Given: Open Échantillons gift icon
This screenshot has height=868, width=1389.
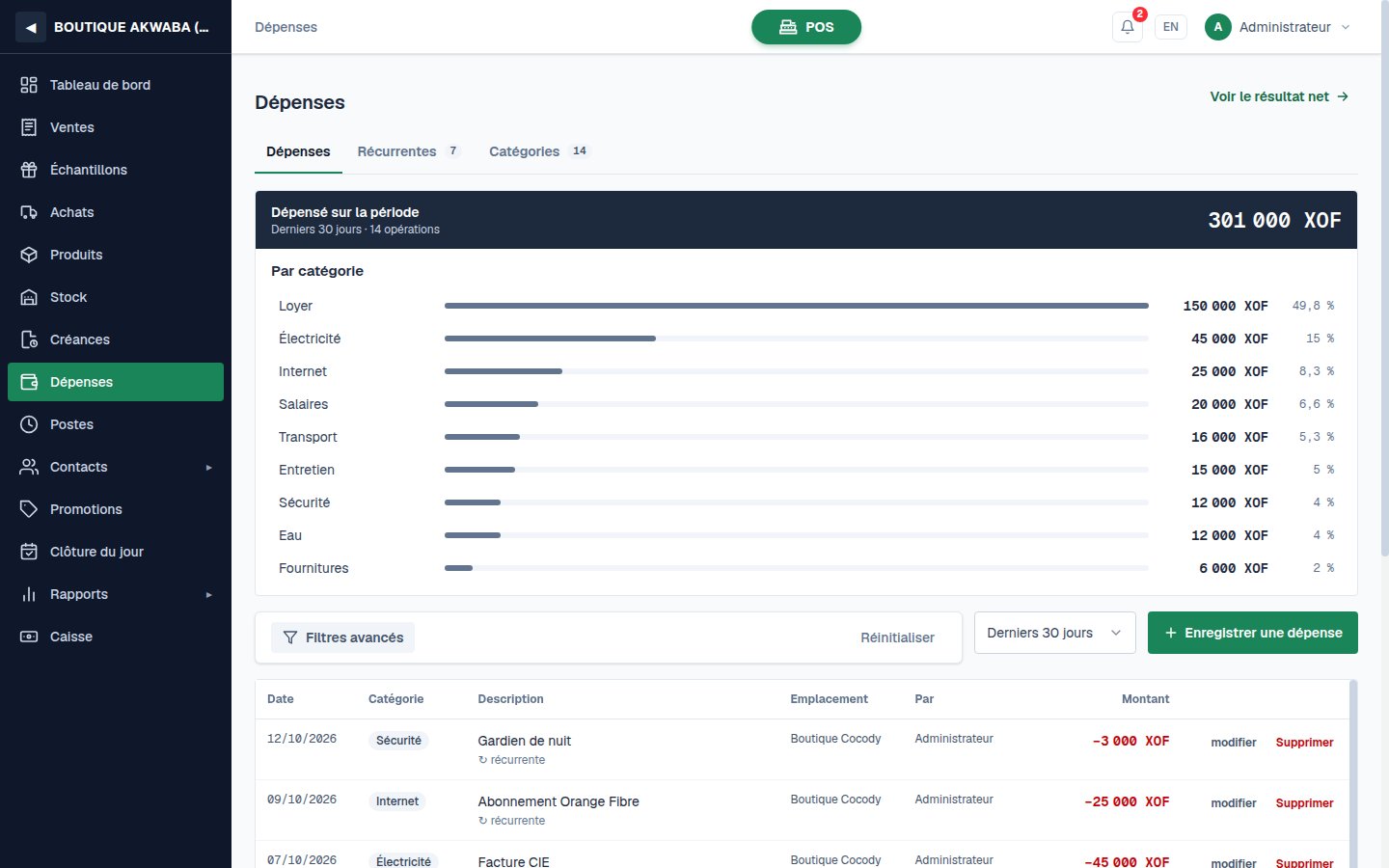Looking at the screenshot, I should click(x=29, y=170).
